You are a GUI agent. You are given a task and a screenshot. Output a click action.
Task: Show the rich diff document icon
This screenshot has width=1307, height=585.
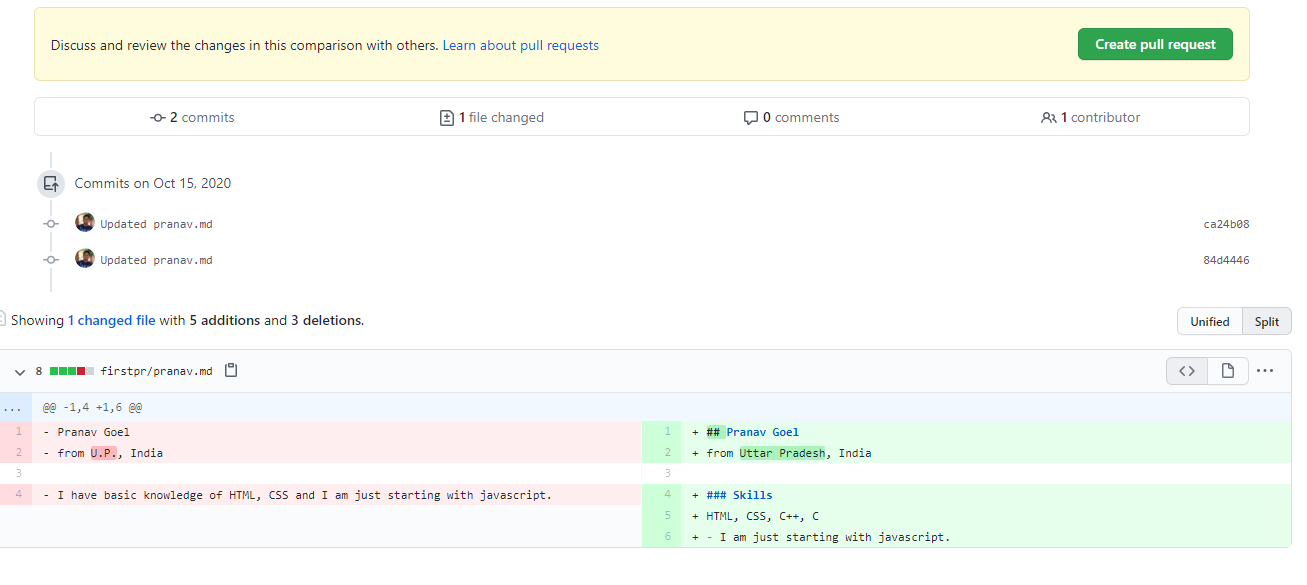1228,371
